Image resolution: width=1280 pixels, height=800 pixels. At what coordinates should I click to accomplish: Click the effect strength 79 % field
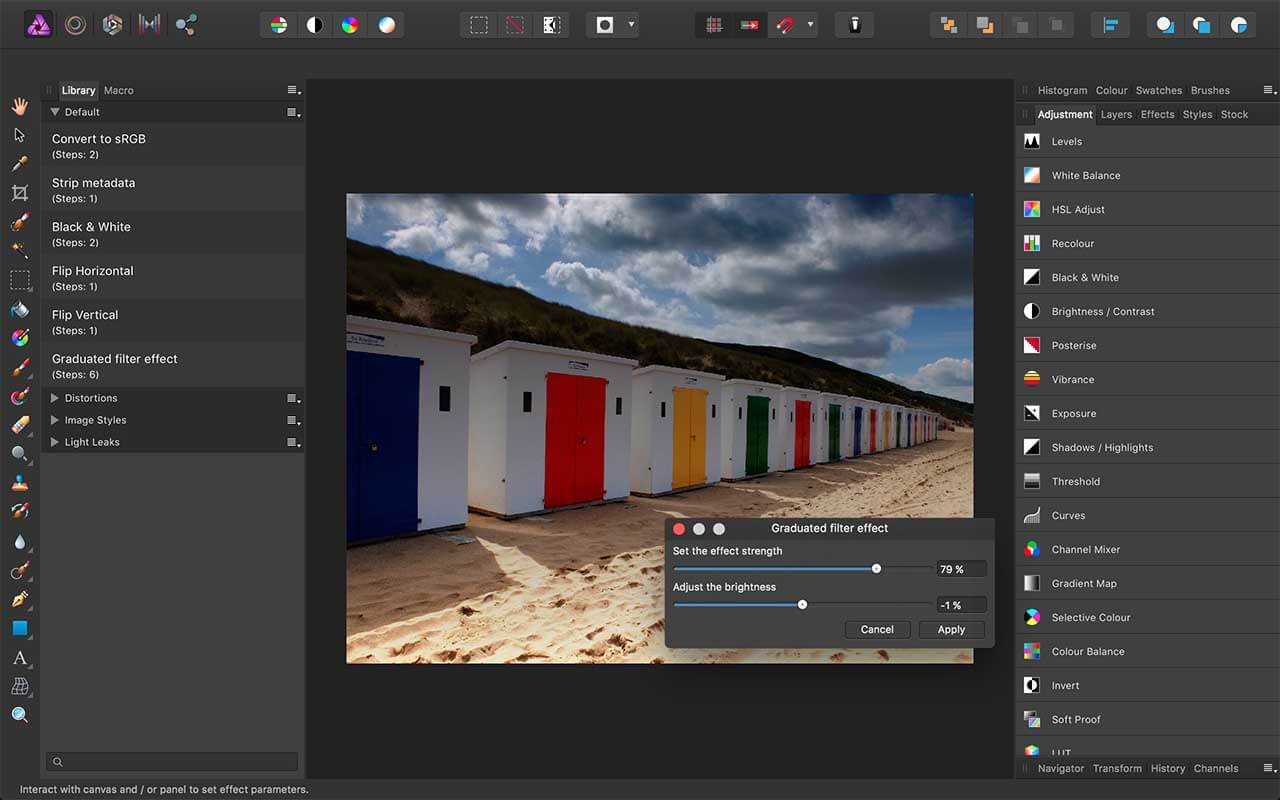961,569
